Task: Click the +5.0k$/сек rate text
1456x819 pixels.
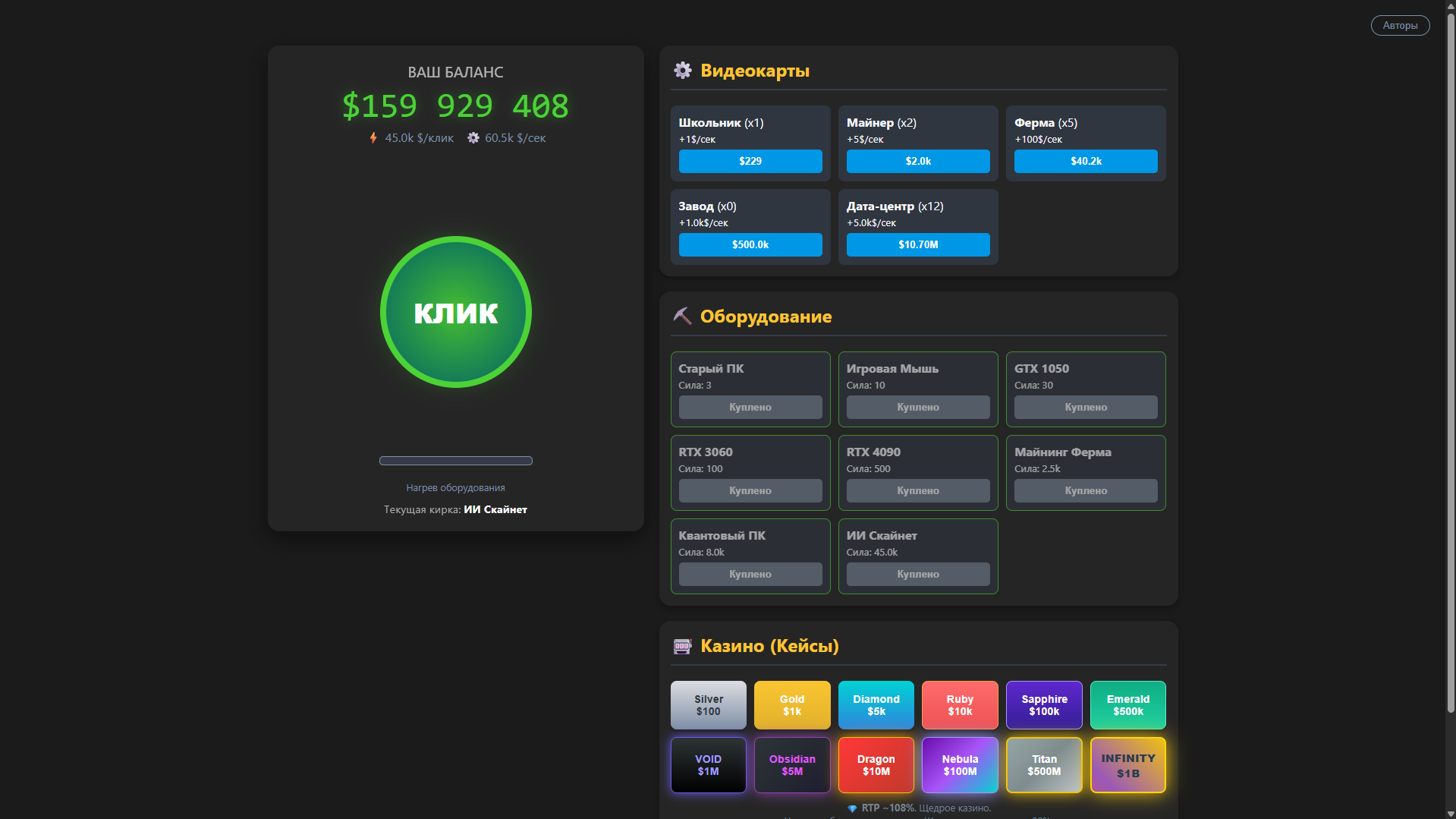Action: tap(871, 223)
